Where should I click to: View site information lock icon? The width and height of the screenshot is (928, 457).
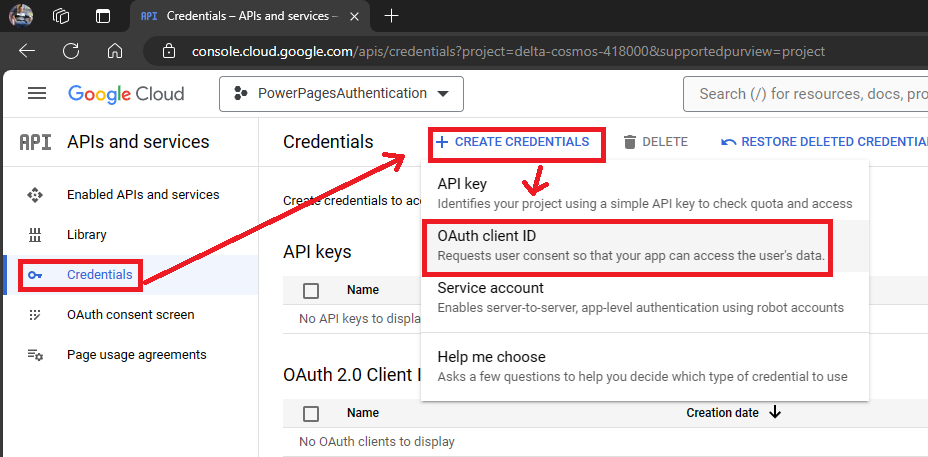tap(169, 52)
